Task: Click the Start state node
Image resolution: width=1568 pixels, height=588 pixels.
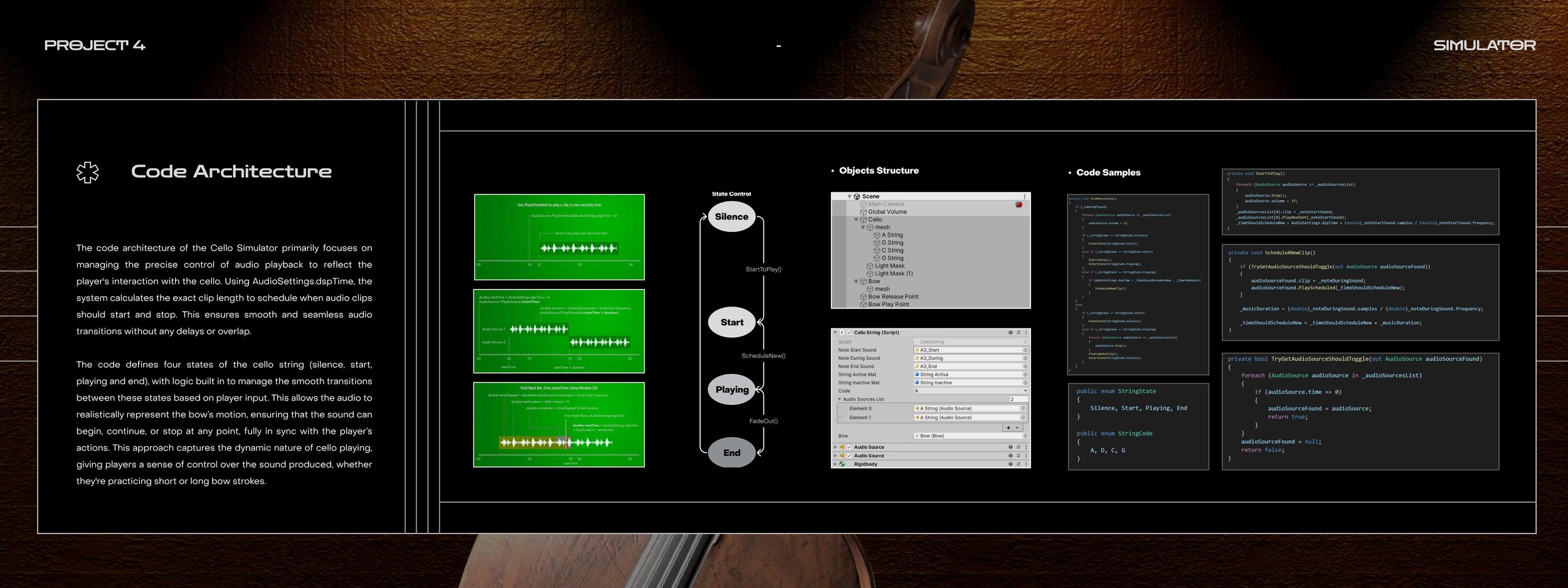Action: [x=731, y=322]
